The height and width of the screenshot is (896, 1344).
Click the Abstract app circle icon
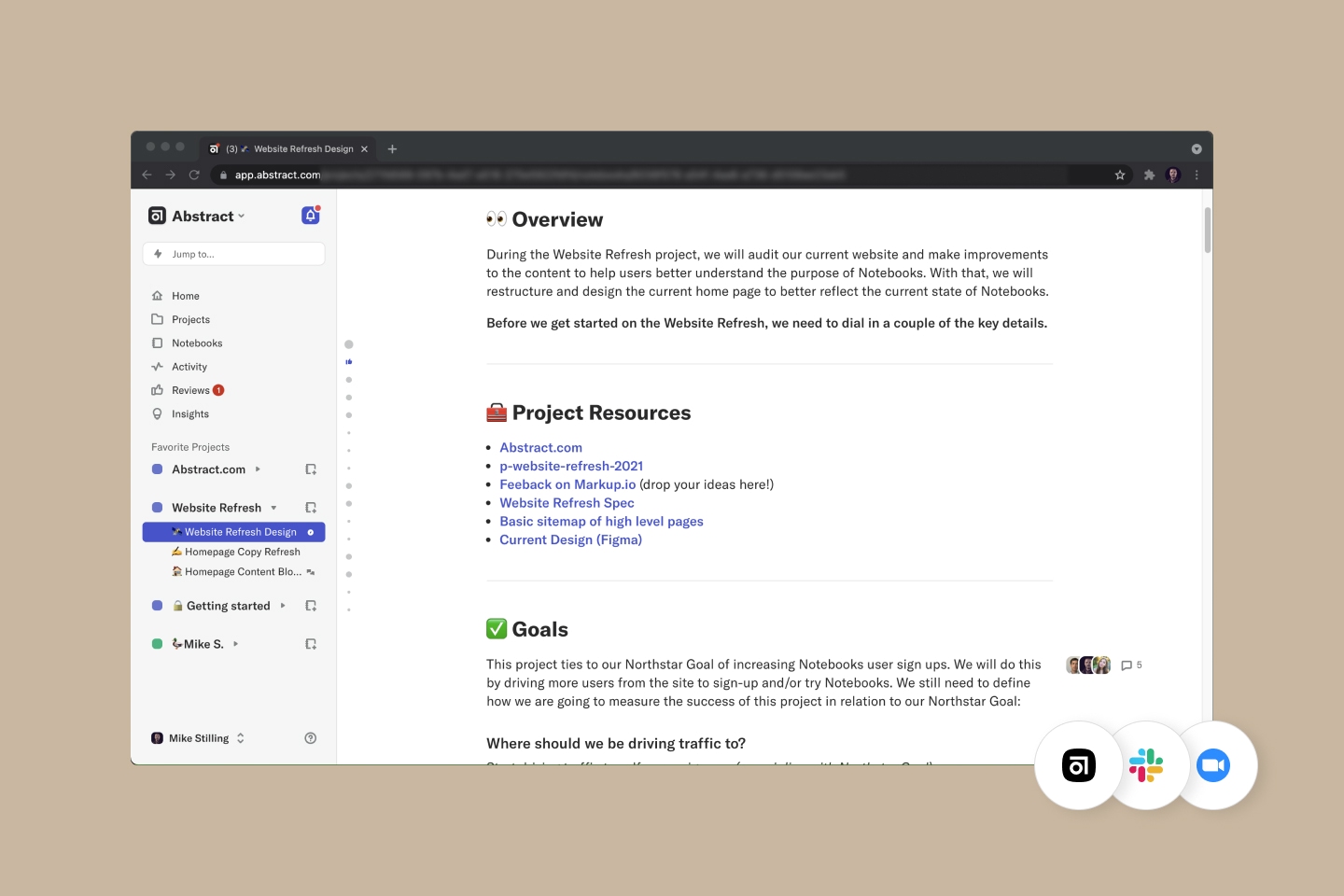1078,765
